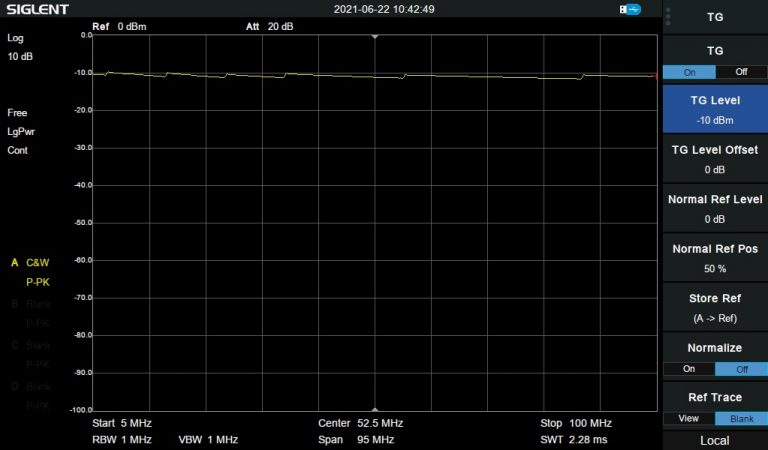
Task: Click the three-dot menu handle beside TG
Action: [668, 17]
